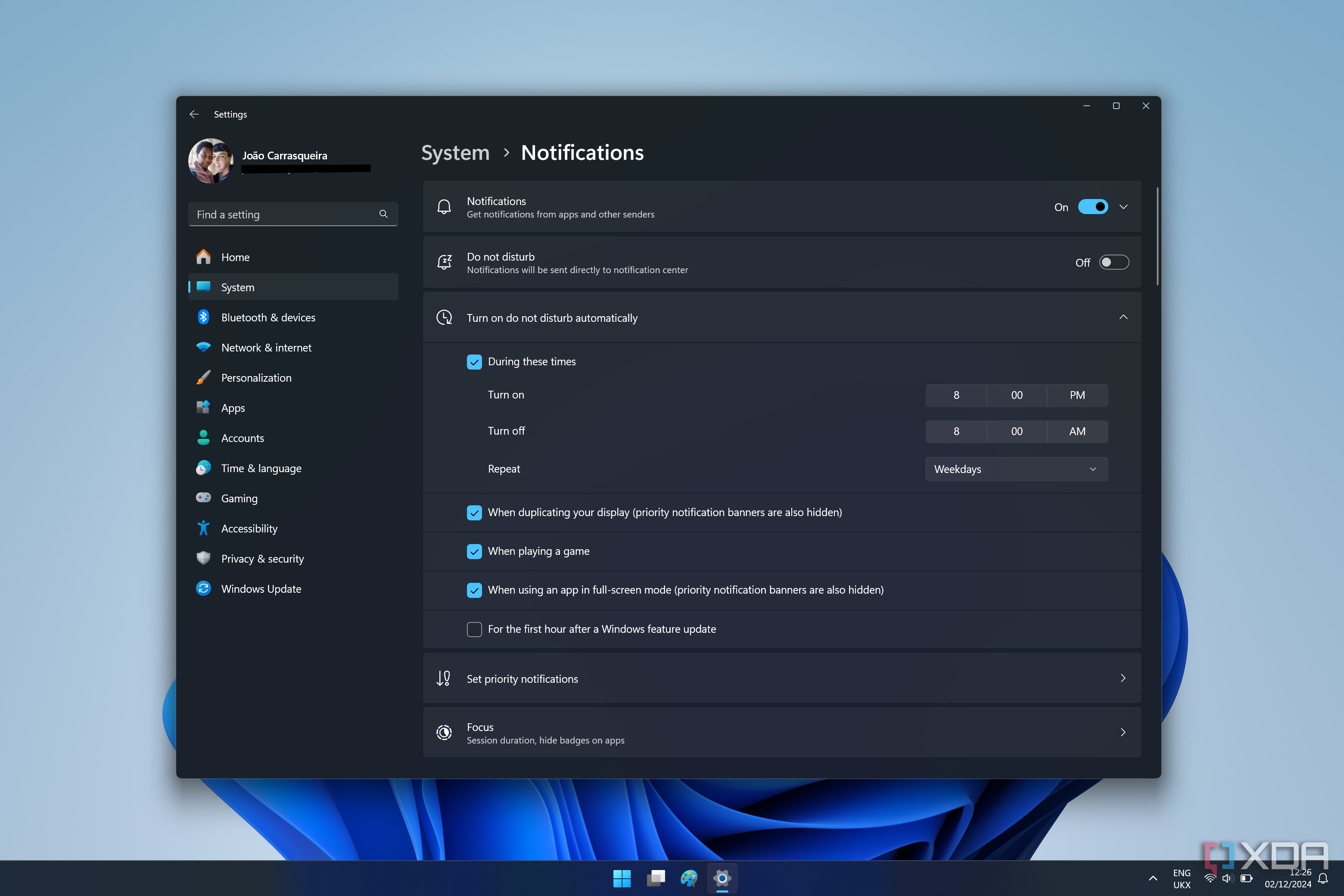Open Network & internet settings
Image resolution: width=1344 pixels, height=896 pixels.
266,348
